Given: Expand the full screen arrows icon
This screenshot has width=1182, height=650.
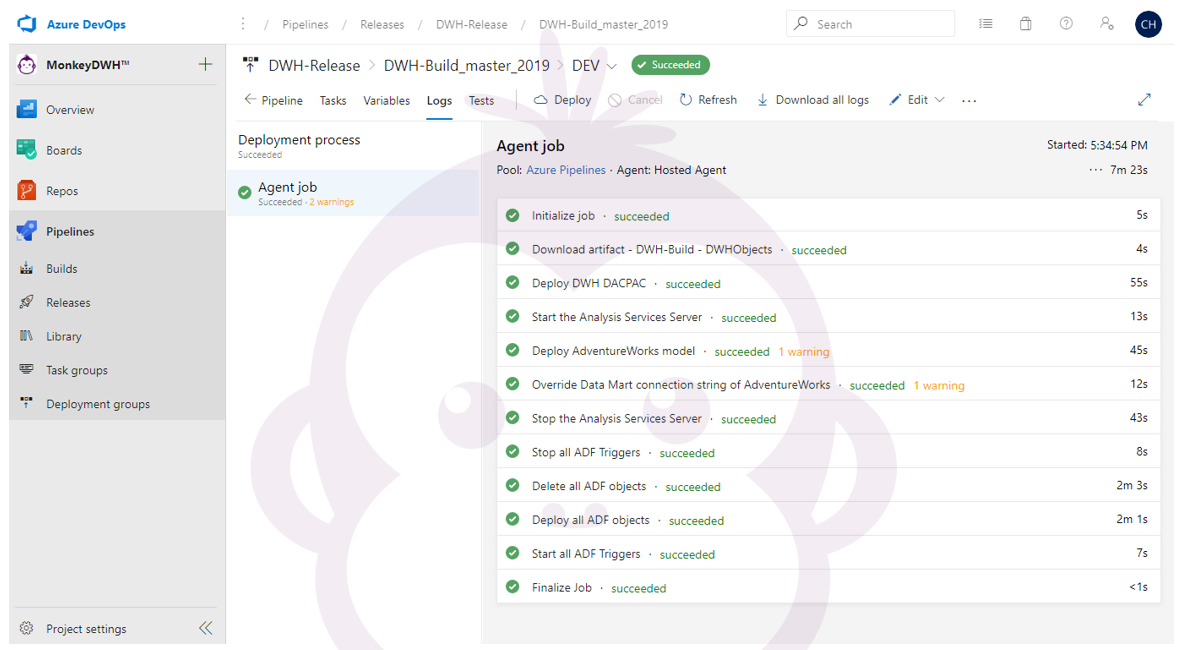Looking at the screenshot, I should coord(1144,100).
